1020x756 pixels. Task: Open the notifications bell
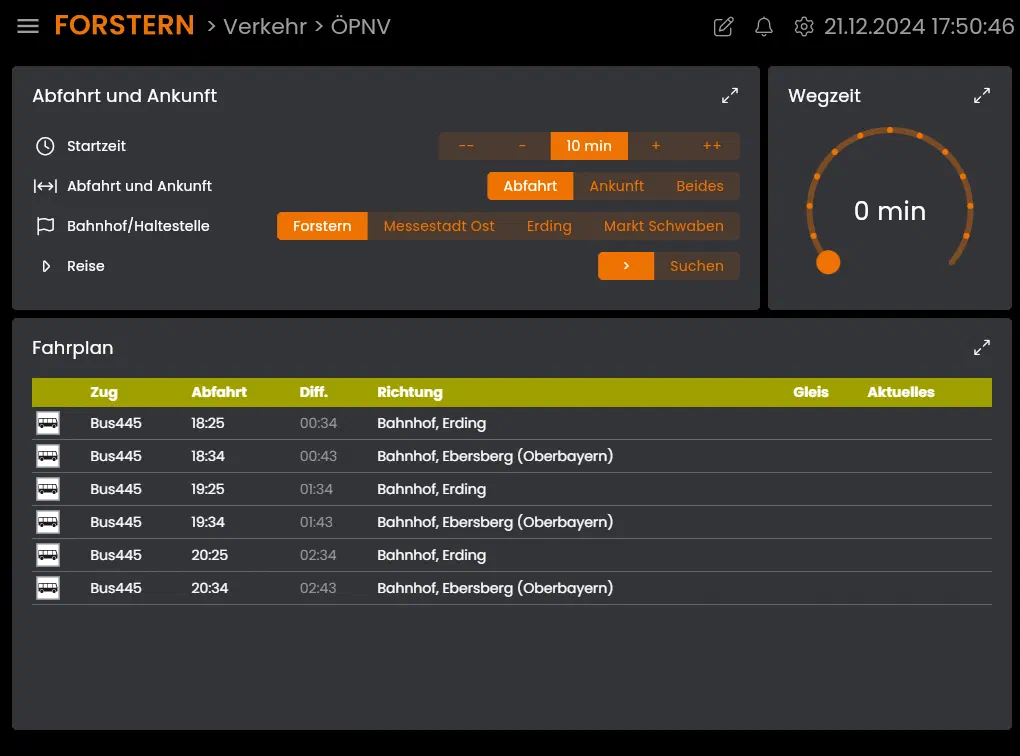[x=764, y=27]
